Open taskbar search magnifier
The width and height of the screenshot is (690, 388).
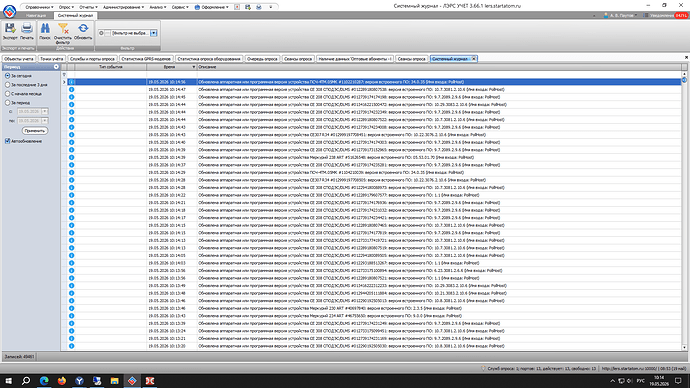26,381
